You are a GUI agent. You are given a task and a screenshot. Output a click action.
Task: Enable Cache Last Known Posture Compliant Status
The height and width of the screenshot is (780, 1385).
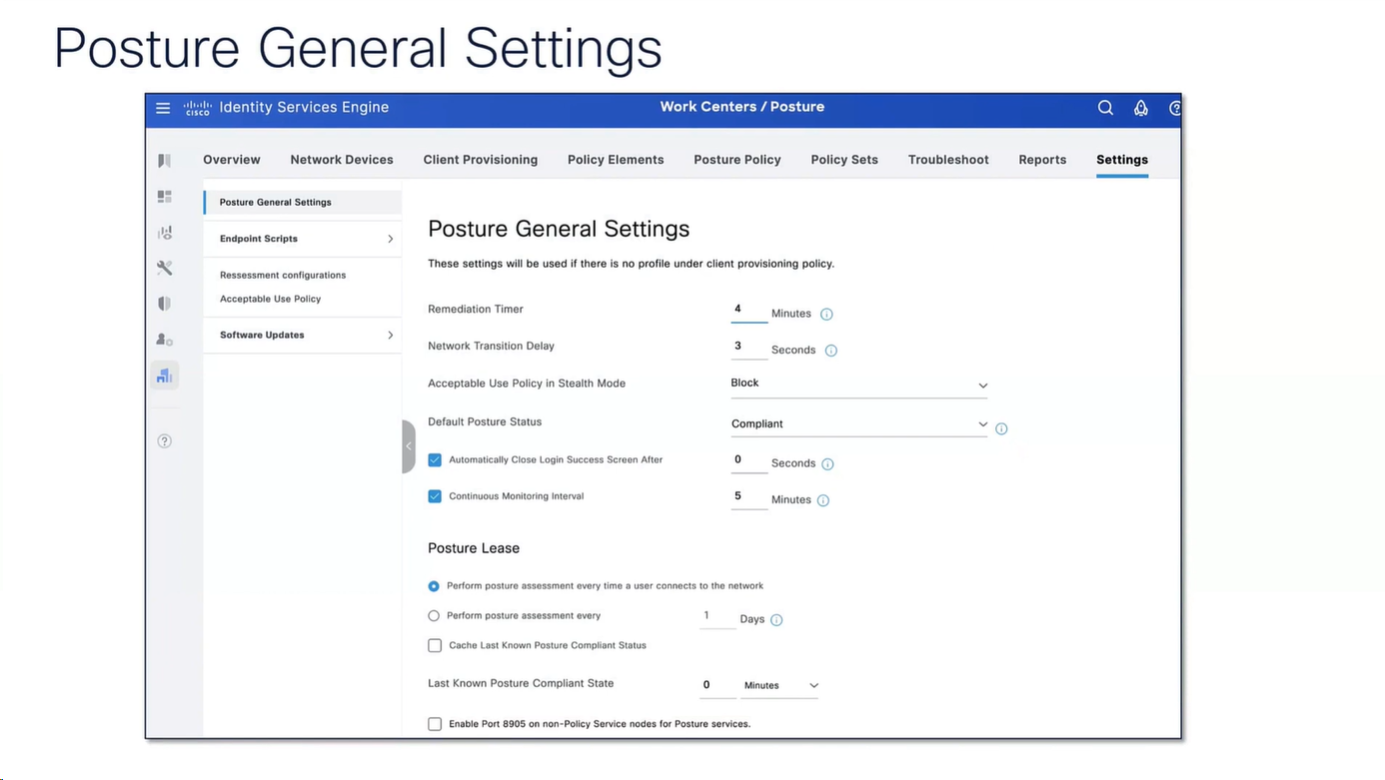click(x=435, y=646)
